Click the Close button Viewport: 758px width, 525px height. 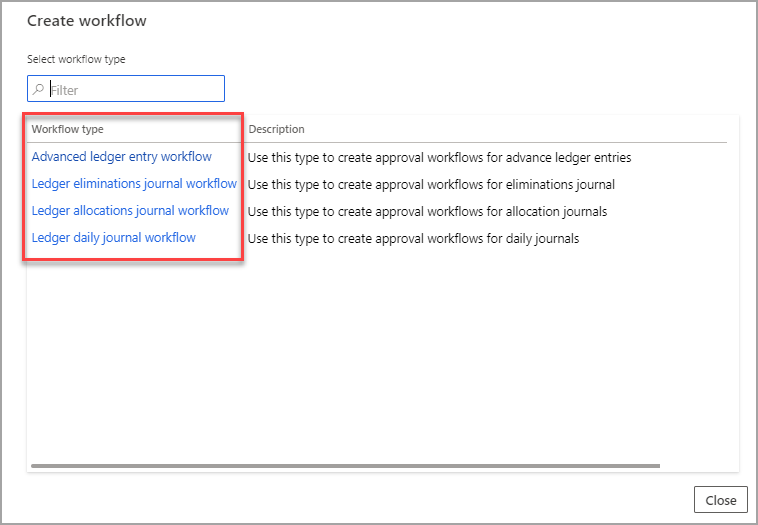[x=720, y=500]
